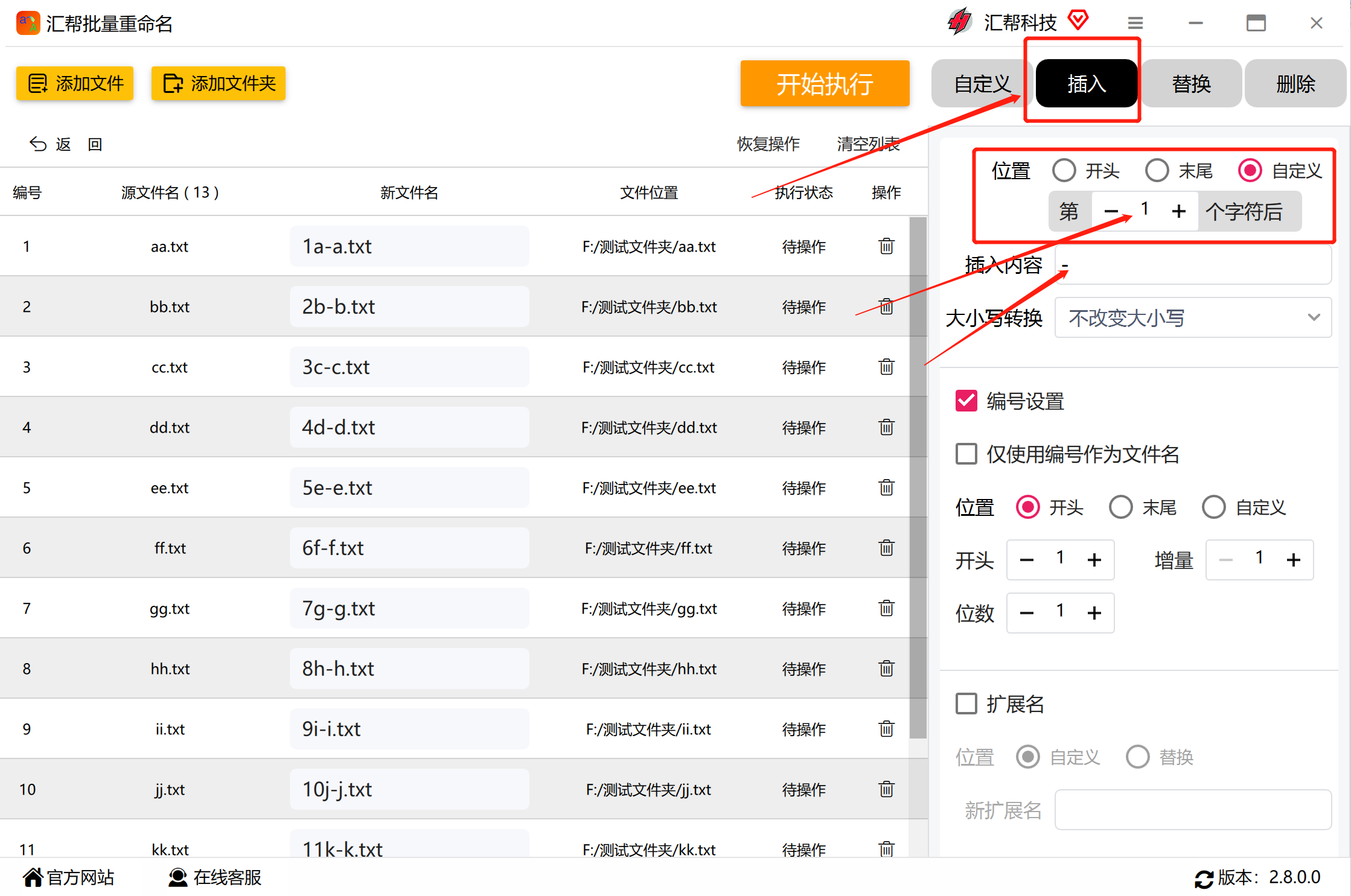Switch to the 替换 tab
The image size is (1351, 896).
point(1191,83)
